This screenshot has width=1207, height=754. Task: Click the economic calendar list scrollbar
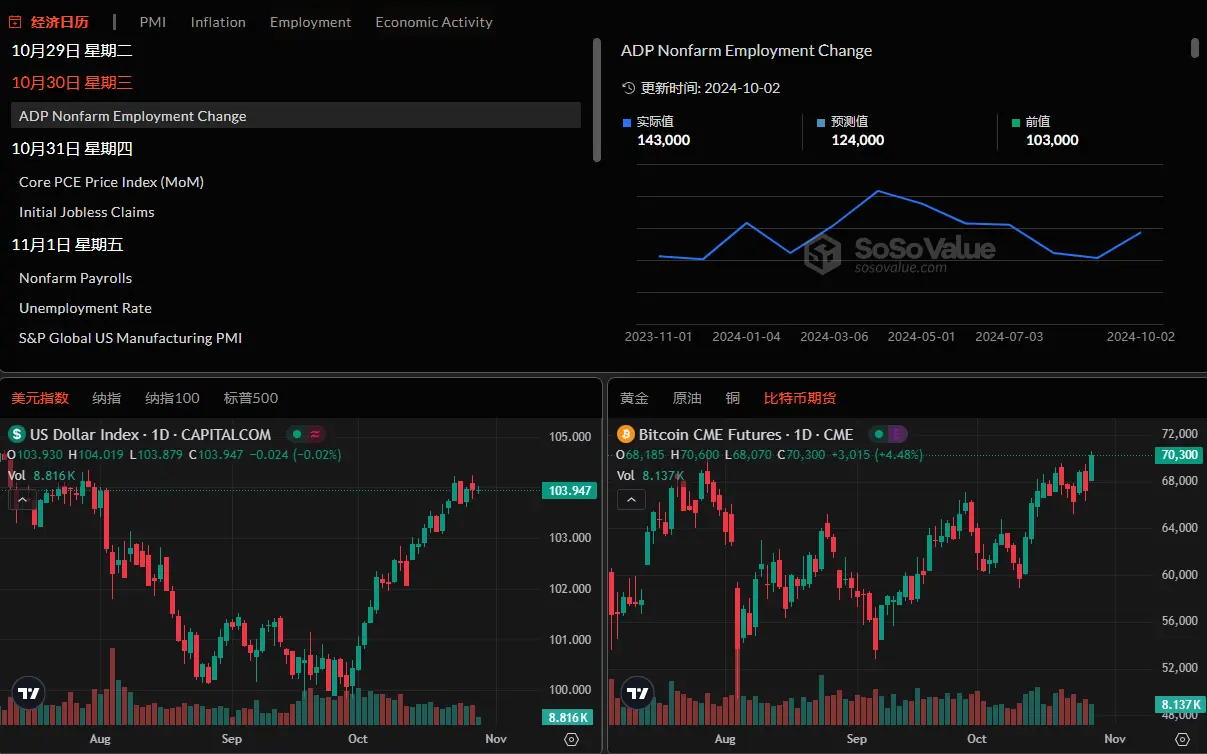click(597, 100)
